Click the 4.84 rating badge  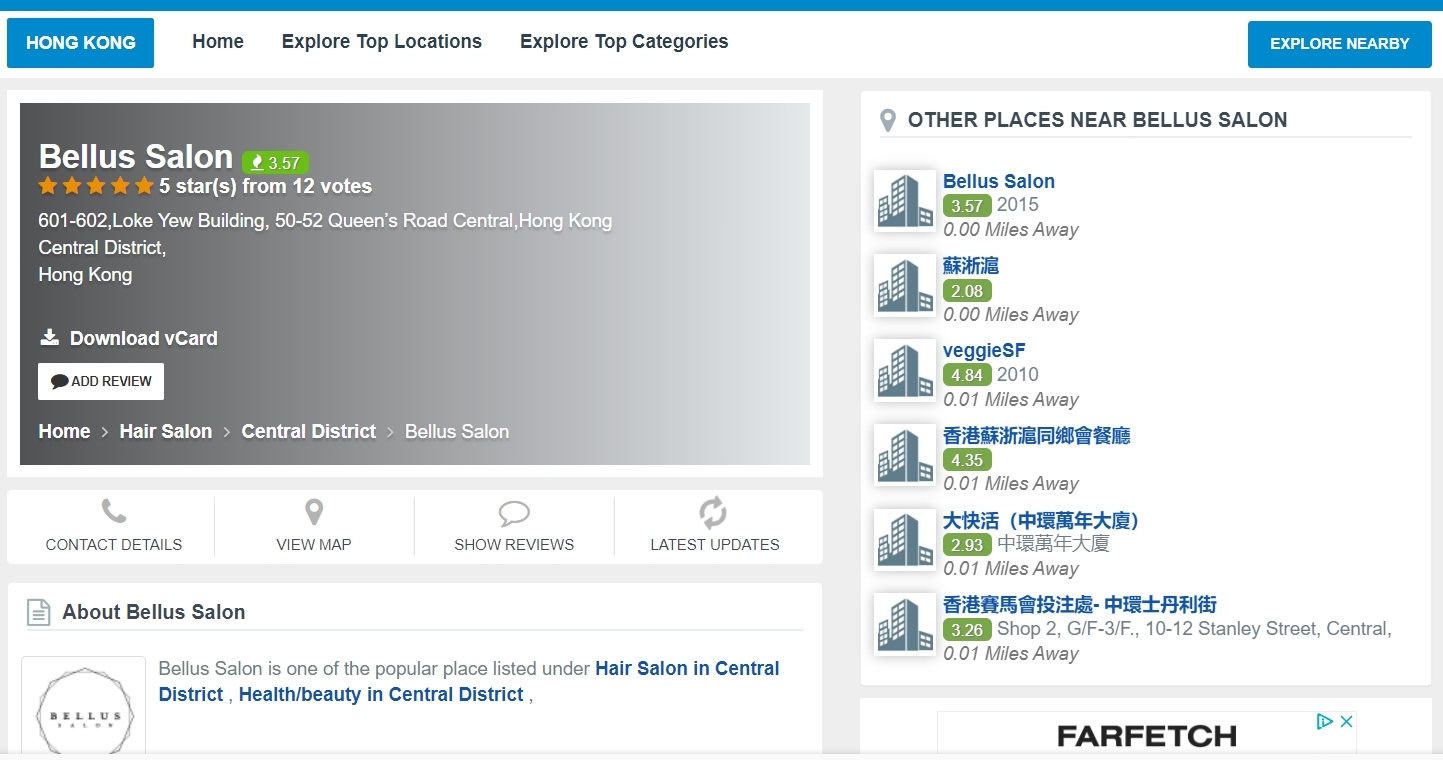pyautogui.click(x=967, y=375)
